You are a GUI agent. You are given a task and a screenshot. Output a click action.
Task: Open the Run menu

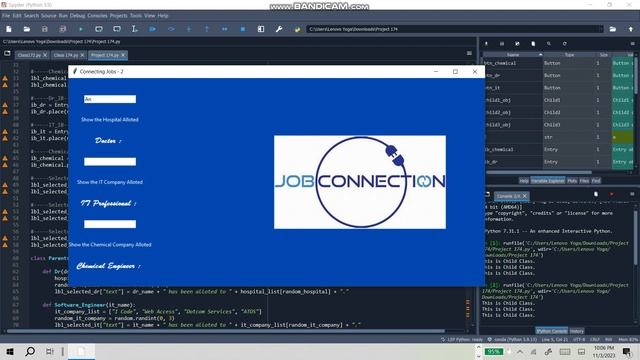pyautogui.click(x=63, y=16)
